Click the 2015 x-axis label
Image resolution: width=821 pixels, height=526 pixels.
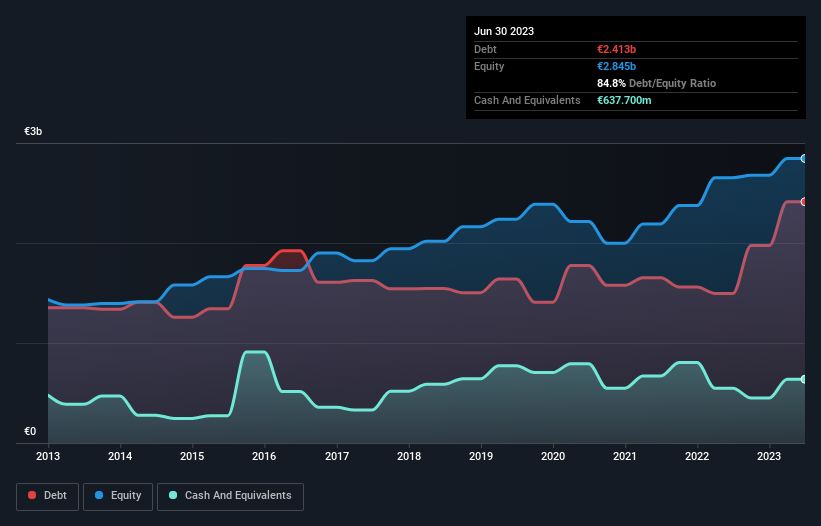click(192, 456)
